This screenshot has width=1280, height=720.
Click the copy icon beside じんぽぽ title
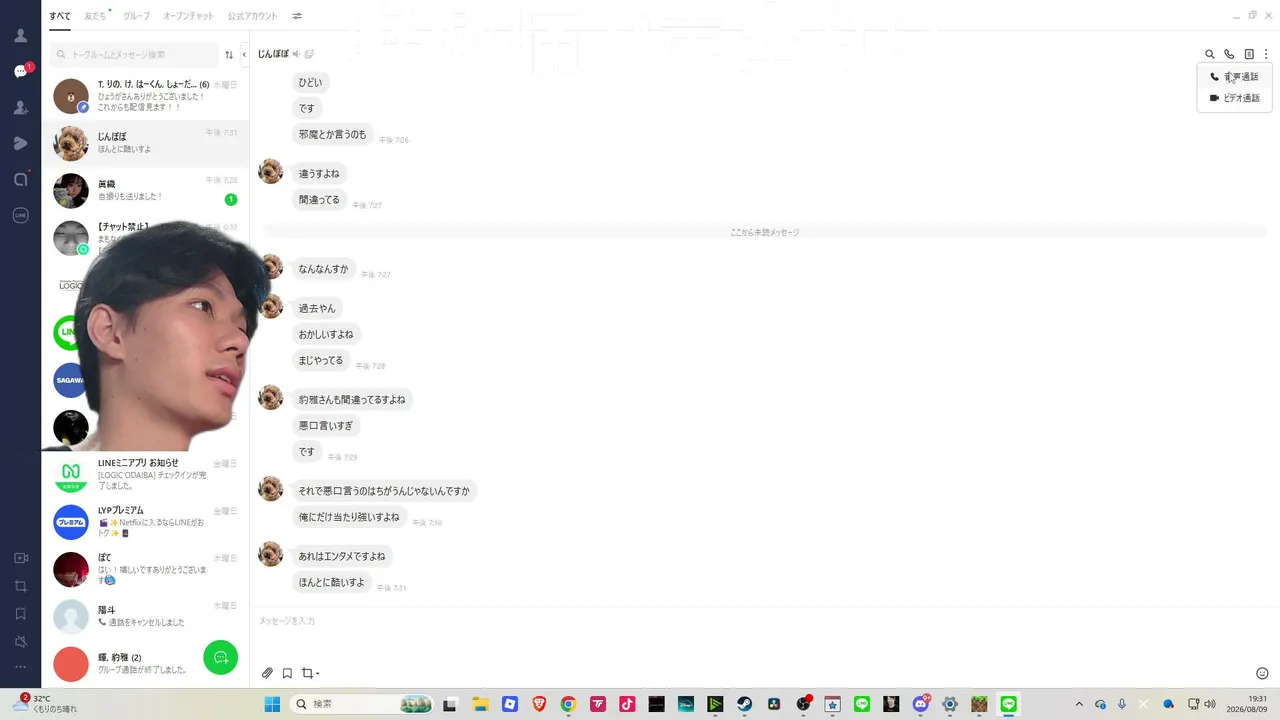309,54
